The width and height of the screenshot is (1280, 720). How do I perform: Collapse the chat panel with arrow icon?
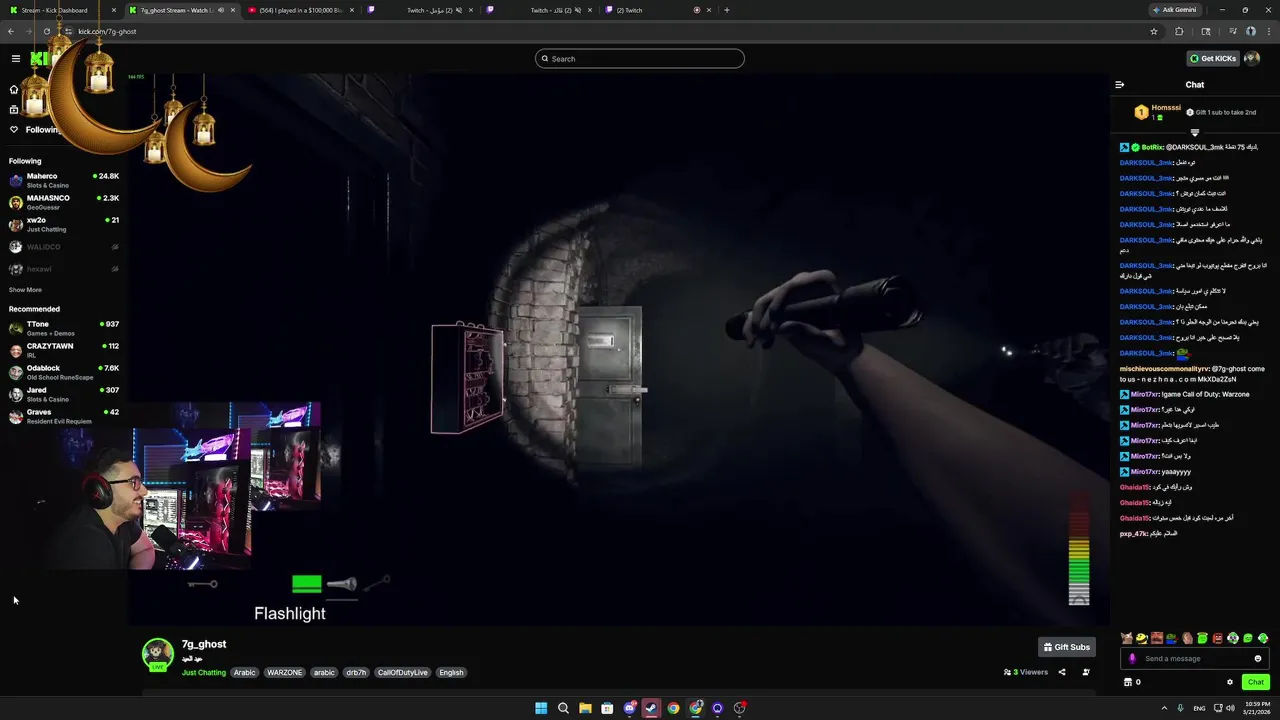(x=1119, y=85)
